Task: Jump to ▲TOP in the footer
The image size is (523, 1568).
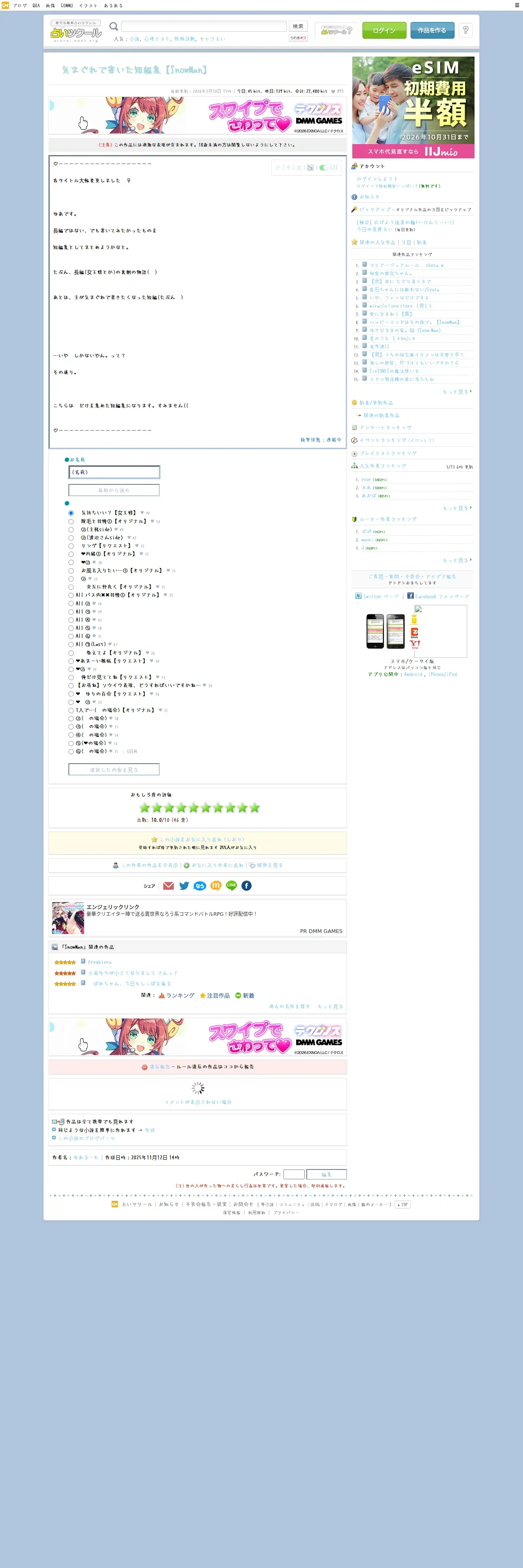Action: click(402, 1204)
